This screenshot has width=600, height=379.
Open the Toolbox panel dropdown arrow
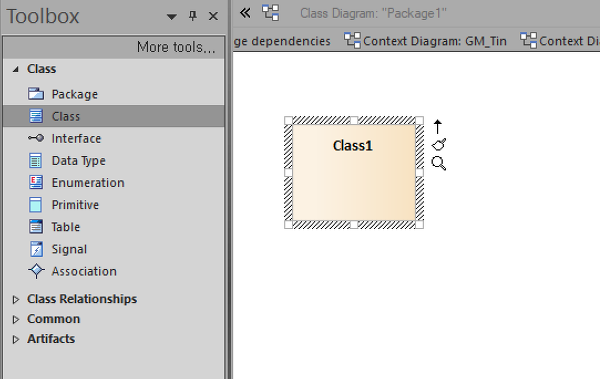(171, 16)
